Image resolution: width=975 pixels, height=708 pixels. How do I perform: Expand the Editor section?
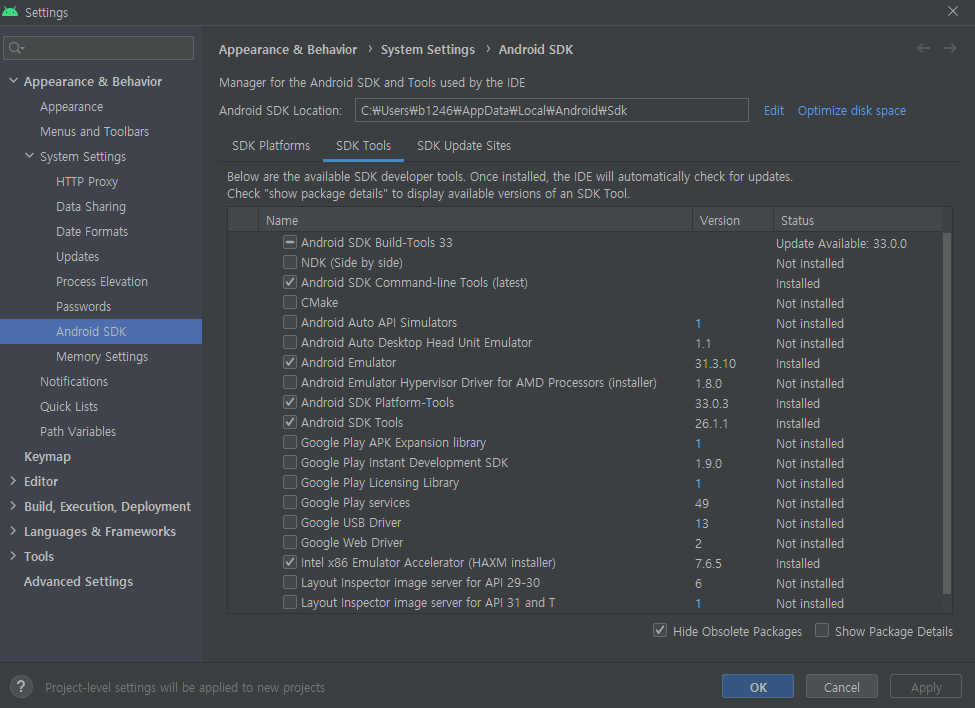(x=13, y=481)
